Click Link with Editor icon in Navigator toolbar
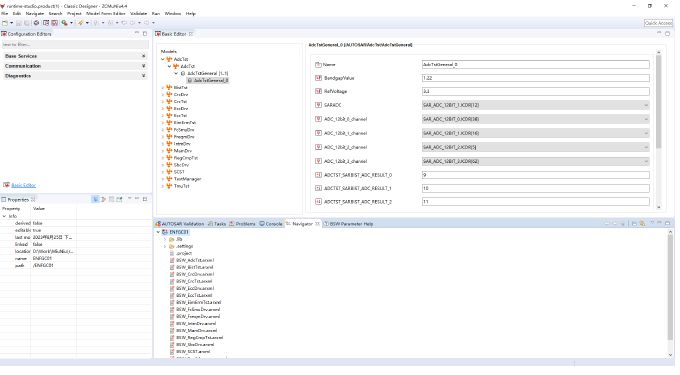The width and height of the screenshot is (680, 375). pos(642,224)
